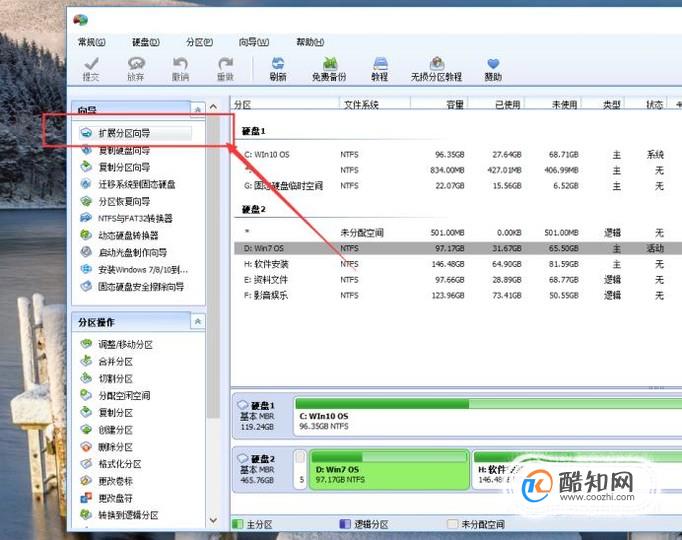Select 分配空闲空间 operation
682x540 pixels.
point(116,396)
